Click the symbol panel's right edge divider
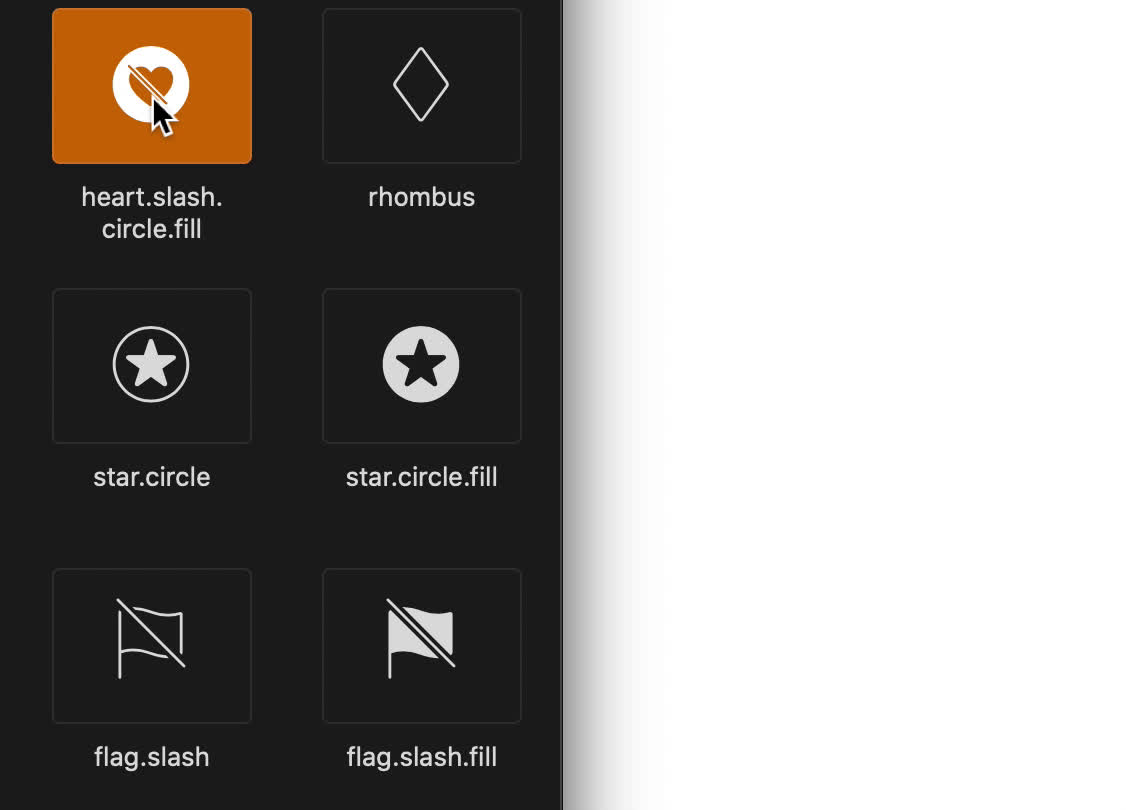1126x810 pixels. [x=562, y=405]
